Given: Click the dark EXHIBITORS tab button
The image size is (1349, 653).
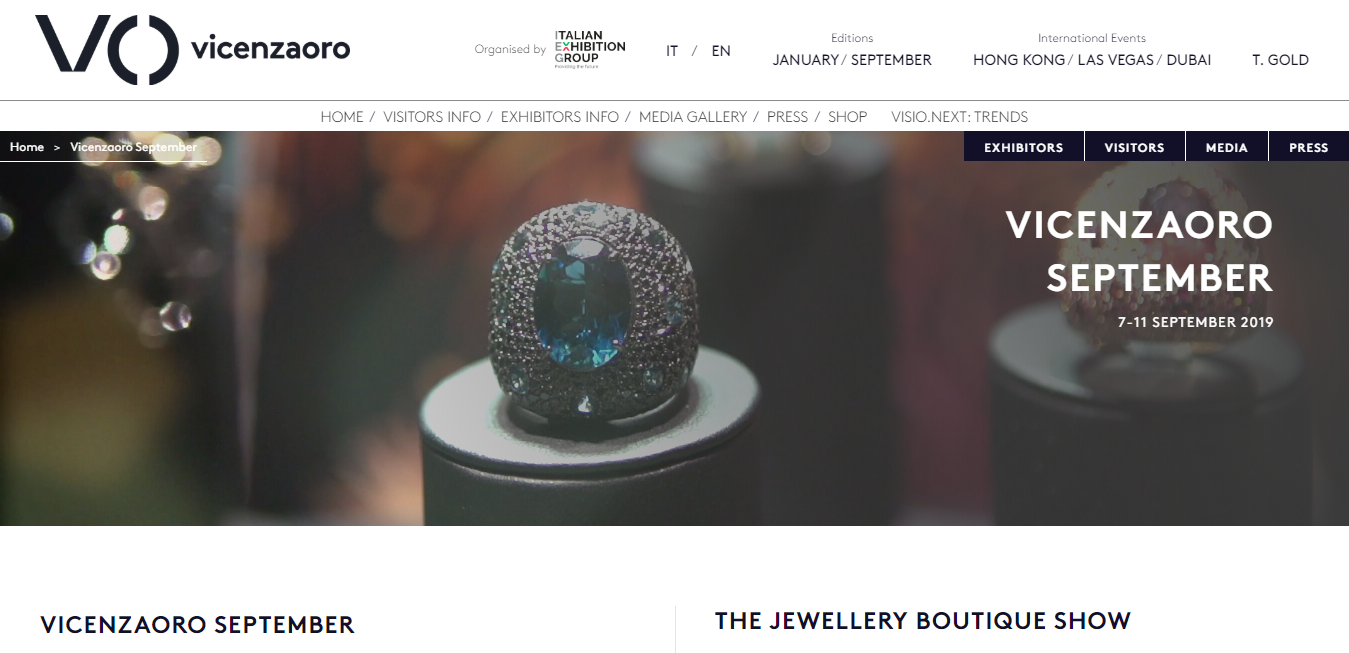Looking at the screenshot, I should point(1024,147).
